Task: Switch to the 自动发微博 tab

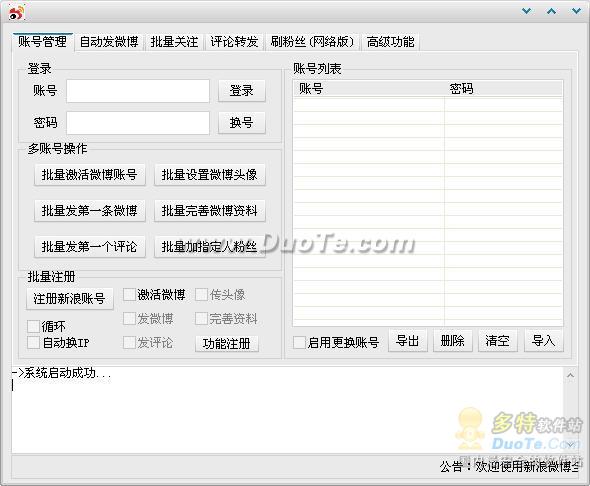Action: point(109,42)
